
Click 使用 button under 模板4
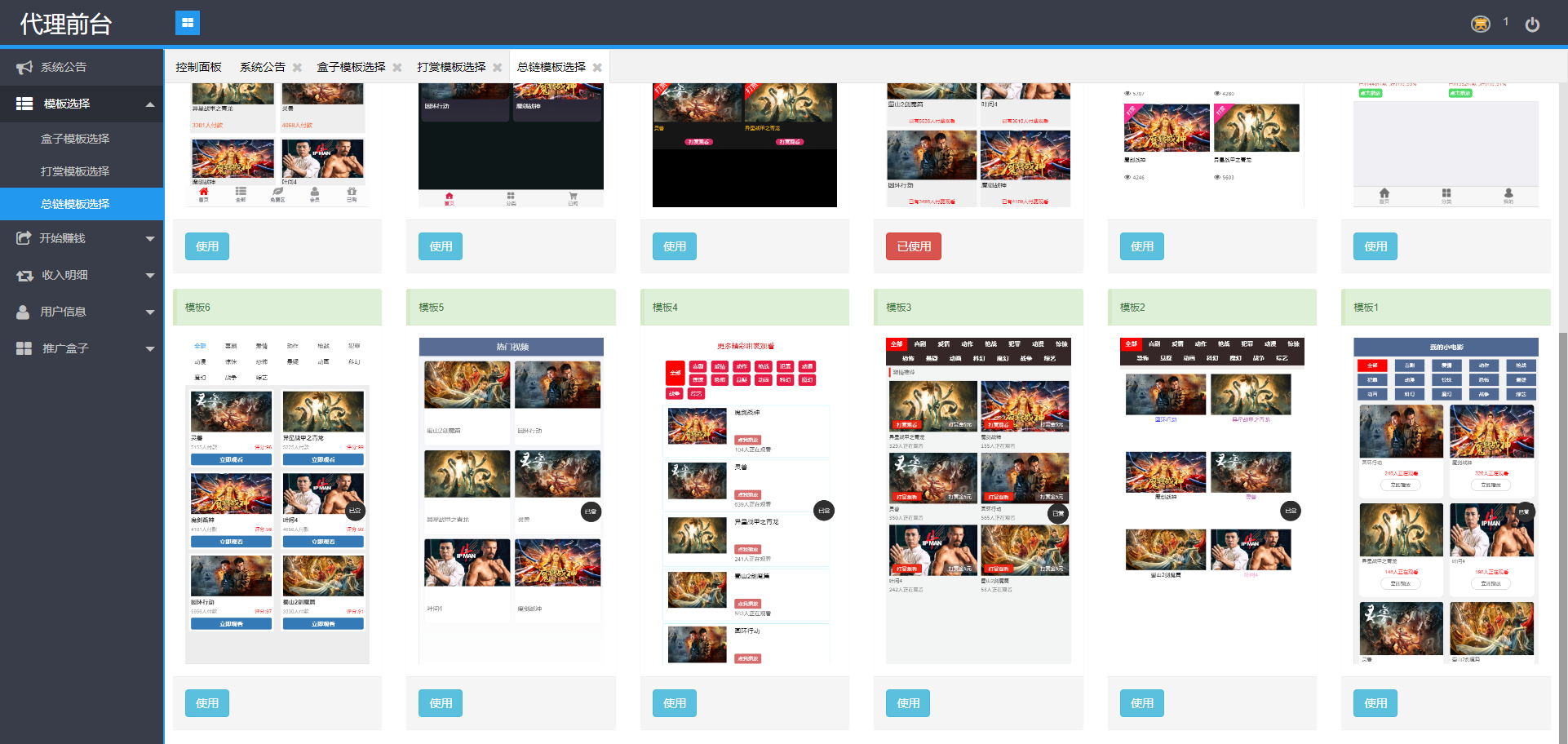pos(675,703)
